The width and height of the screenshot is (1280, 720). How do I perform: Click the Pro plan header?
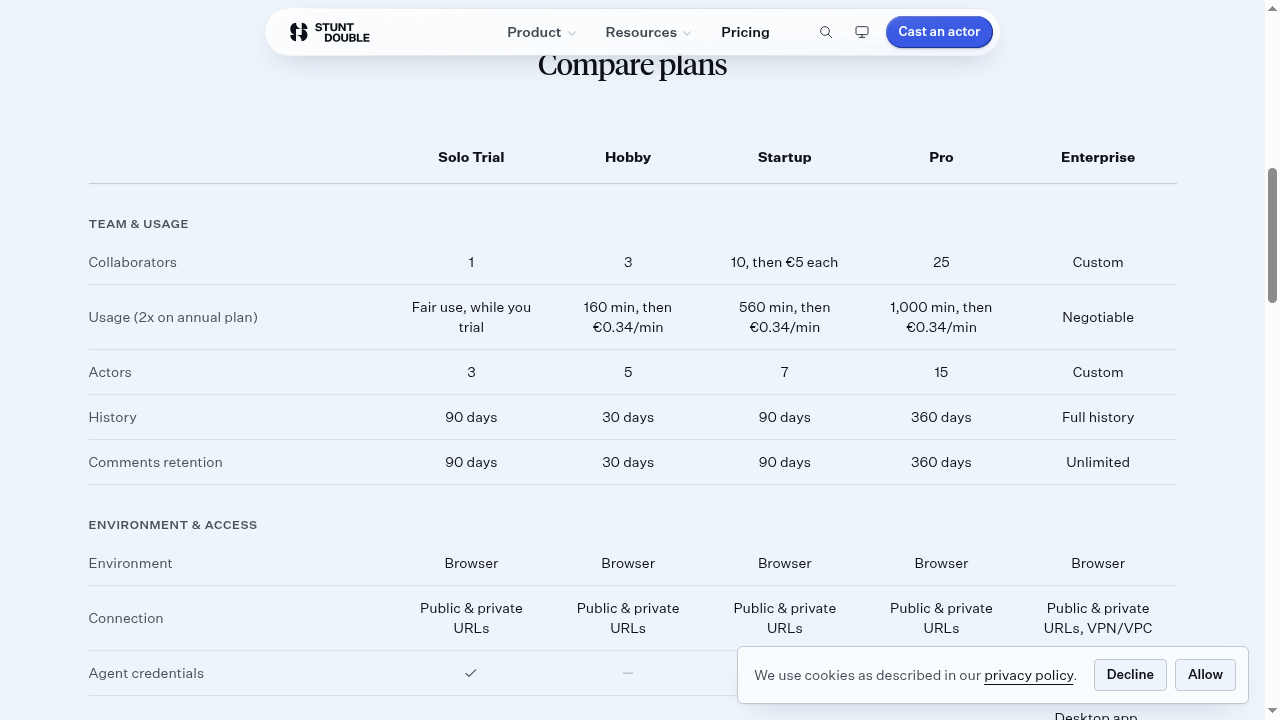(941, 157)
